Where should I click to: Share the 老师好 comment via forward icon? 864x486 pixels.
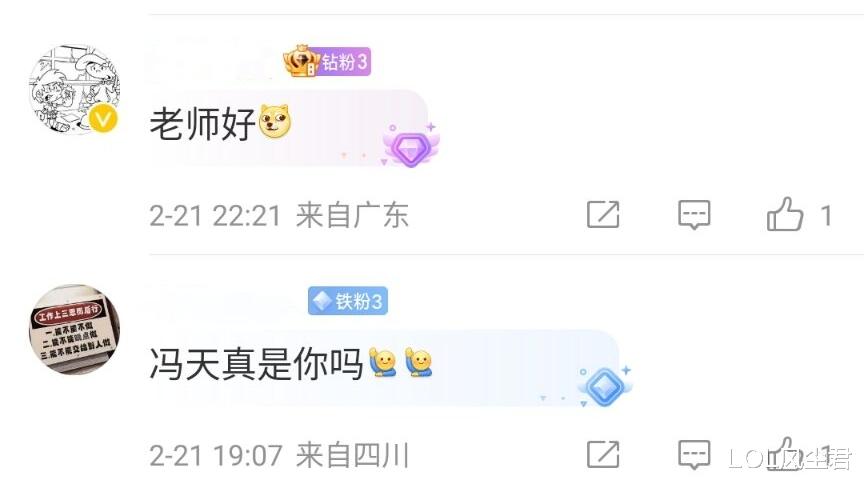point(603,214)
